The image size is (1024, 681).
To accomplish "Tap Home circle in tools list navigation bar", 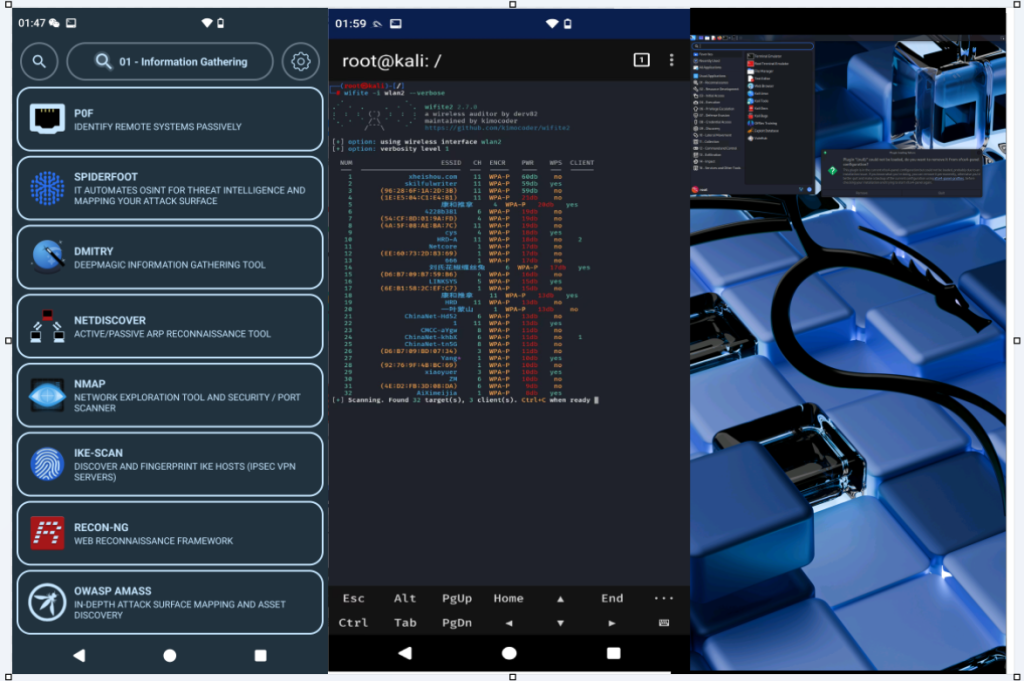I will click(170, 655).
